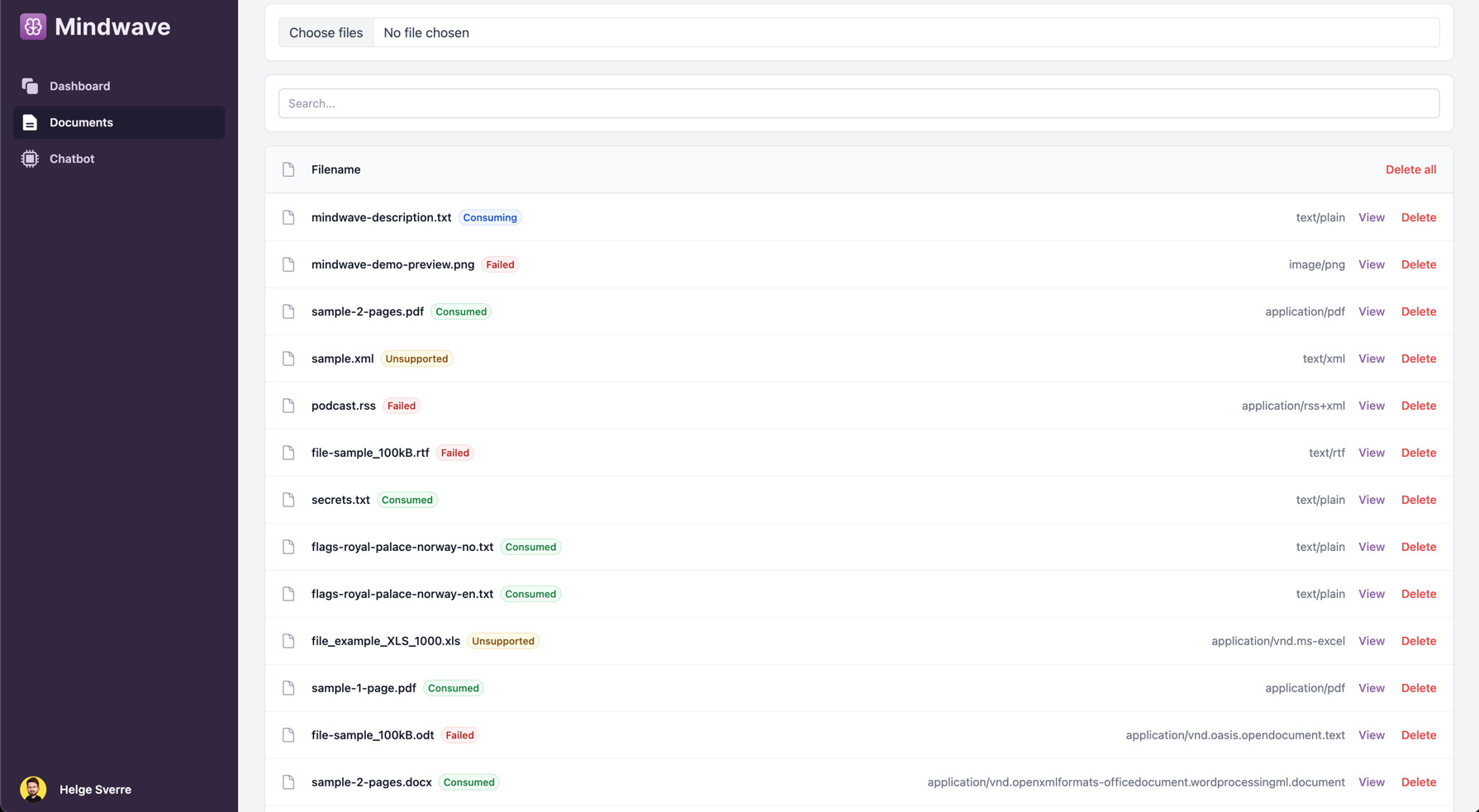Image resolution: width=1479 pixels, height=812 pixels.
Task: Click the file icon beside file_example_XLS_1000.xls
Action: tap(288, 641)
